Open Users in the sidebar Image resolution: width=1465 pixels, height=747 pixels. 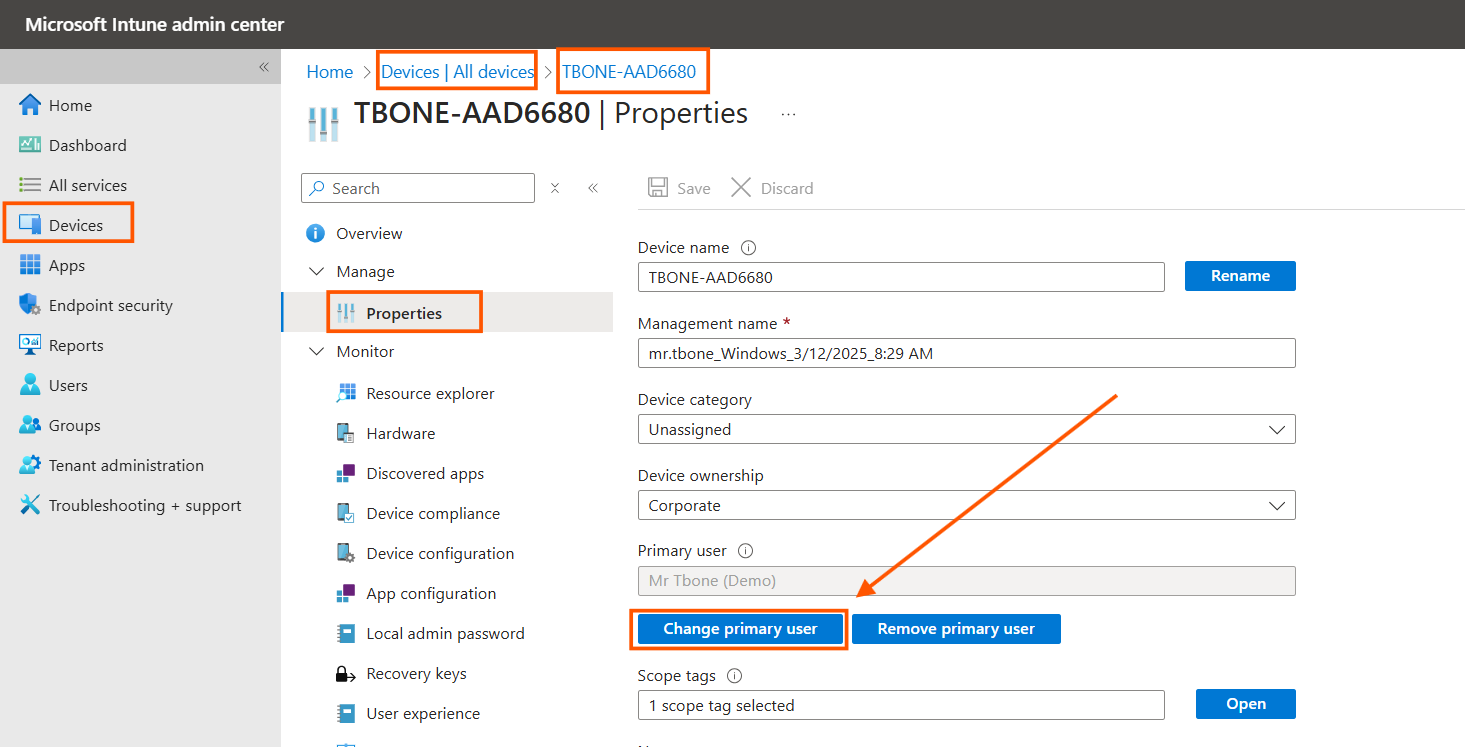pyautogui.click(x=68, y=385)
